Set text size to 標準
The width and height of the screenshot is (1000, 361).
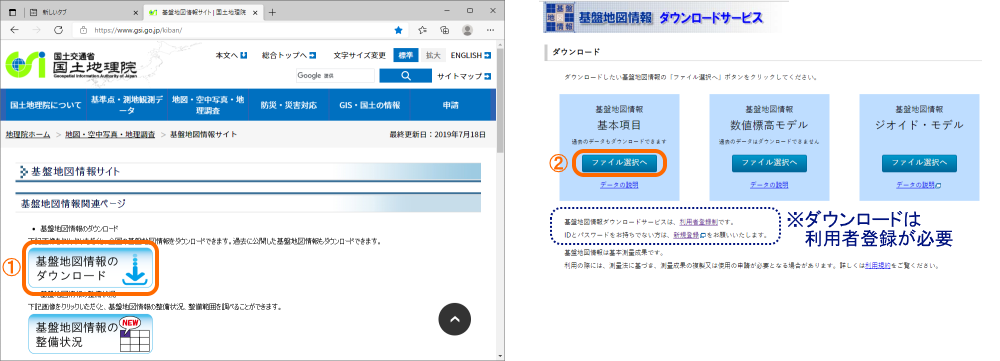tap(406, 55)
